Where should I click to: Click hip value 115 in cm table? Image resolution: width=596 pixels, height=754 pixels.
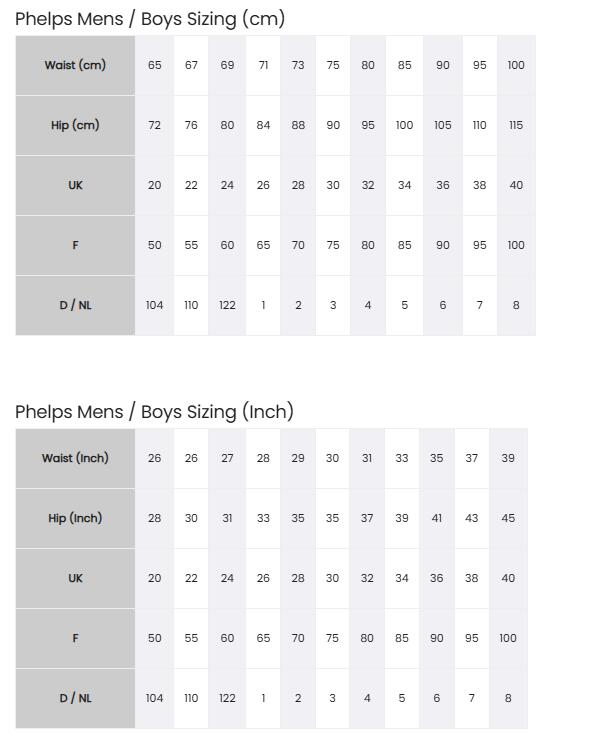(516, 125)
